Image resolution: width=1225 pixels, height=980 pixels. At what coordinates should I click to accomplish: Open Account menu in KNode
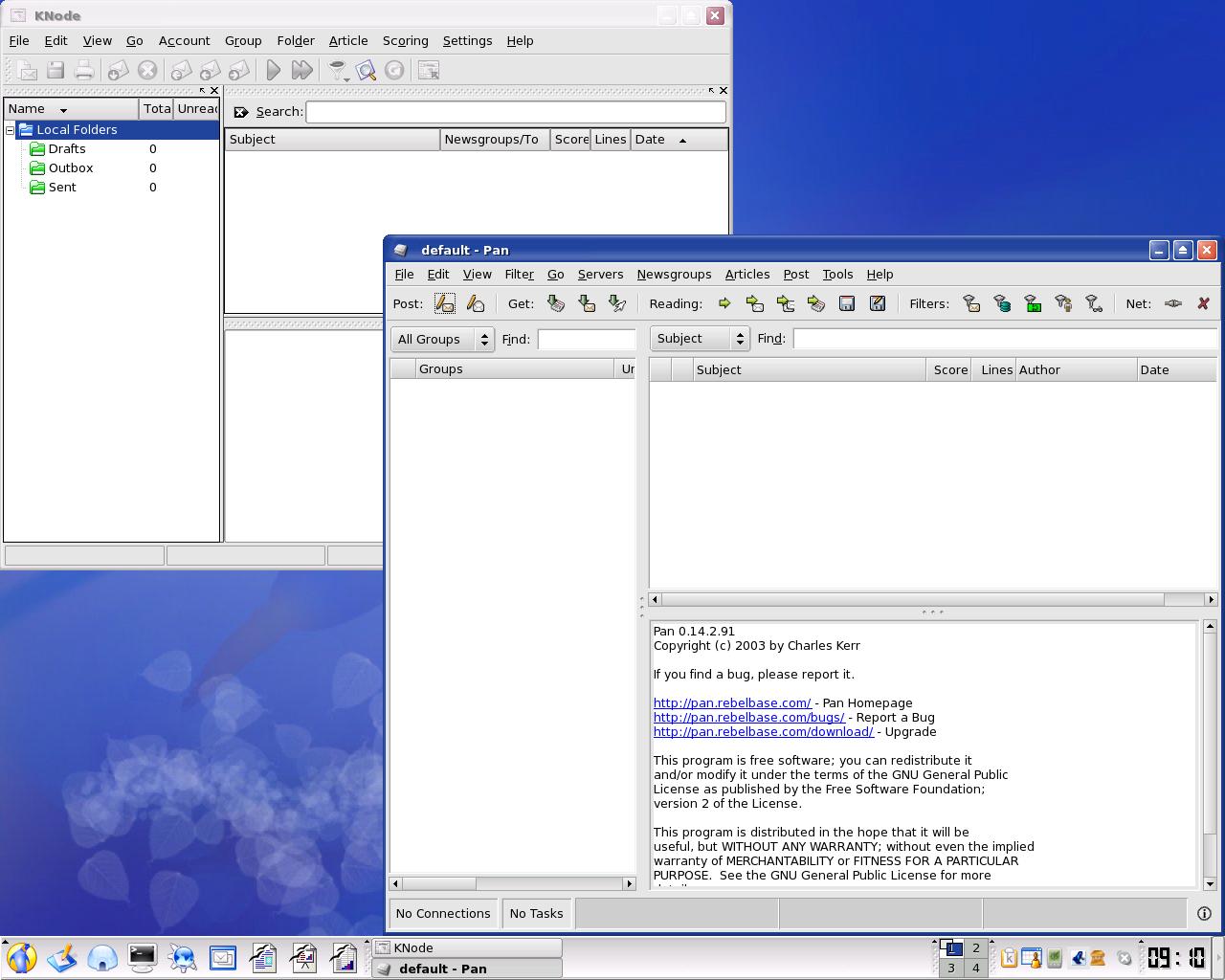(x=184, y=40)
